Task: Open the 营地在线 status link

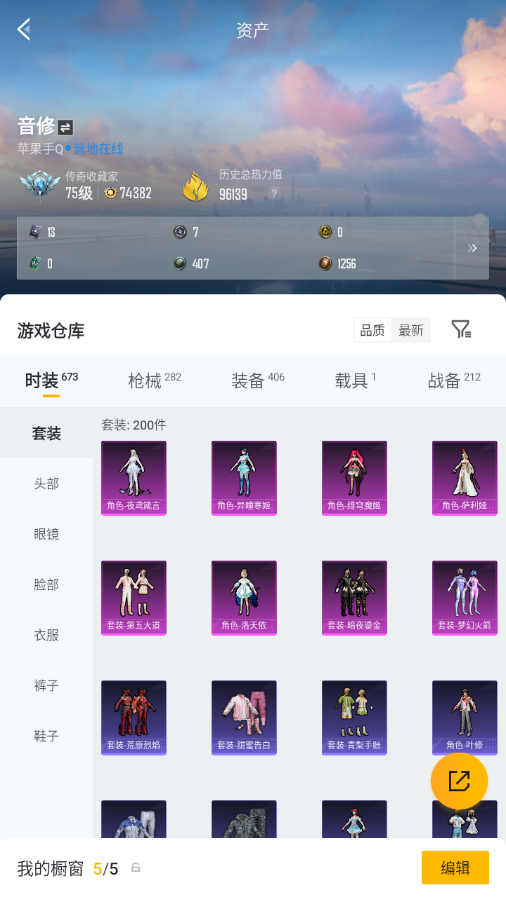Action: pos(98,149)
